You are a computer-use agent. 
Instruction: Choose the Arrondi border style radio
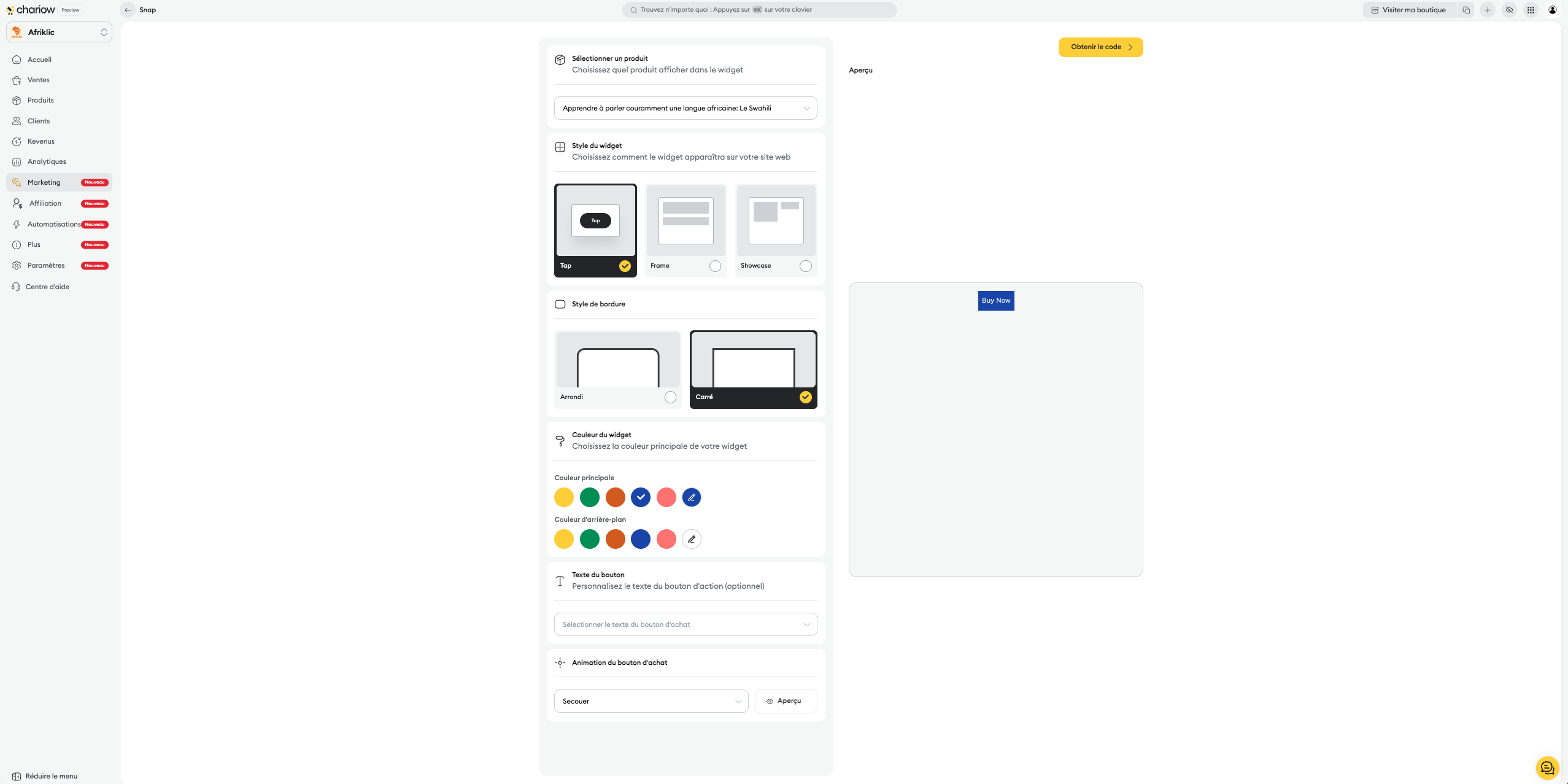[670, 397]
